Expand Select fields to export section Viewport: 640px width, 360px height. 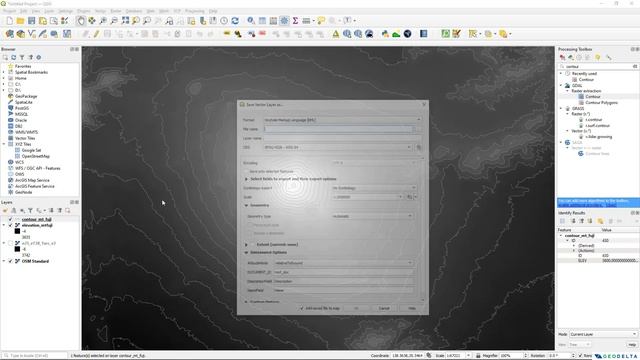(x=246, y=179)
